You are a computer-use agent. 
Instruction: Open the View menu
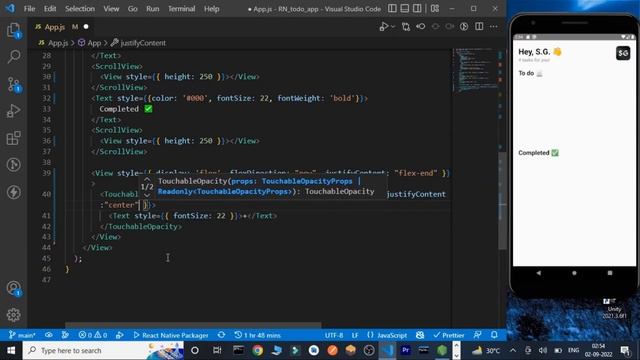tap(111, 9)
